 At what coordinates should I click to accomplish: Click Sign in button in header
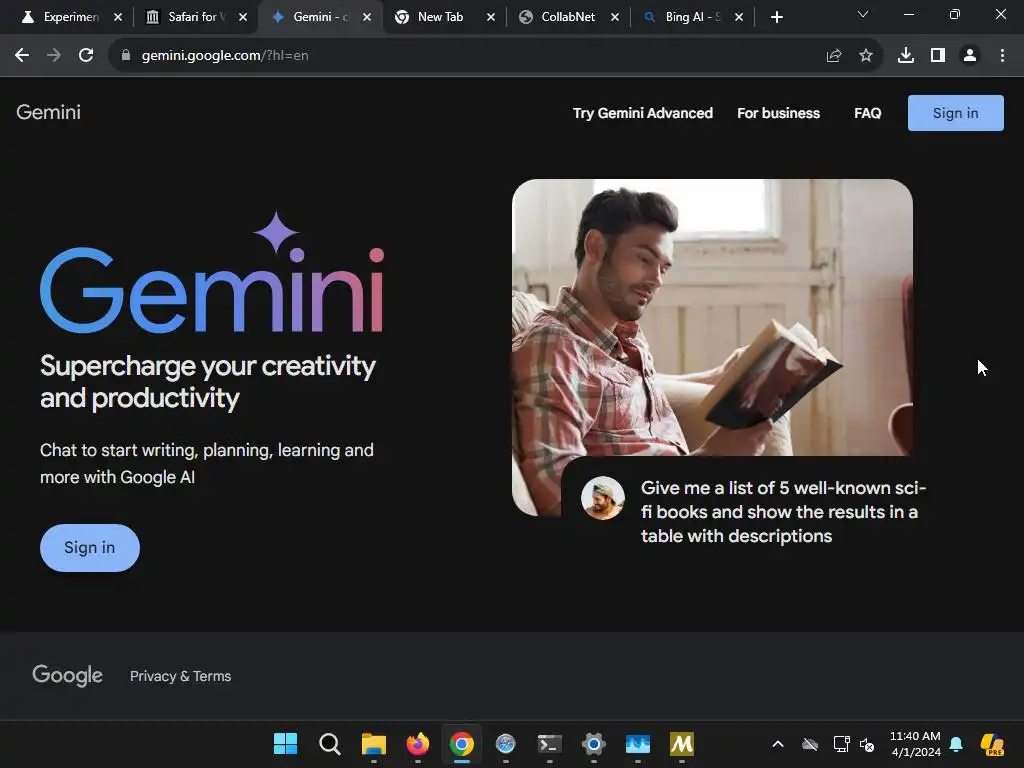pos(955,113)
